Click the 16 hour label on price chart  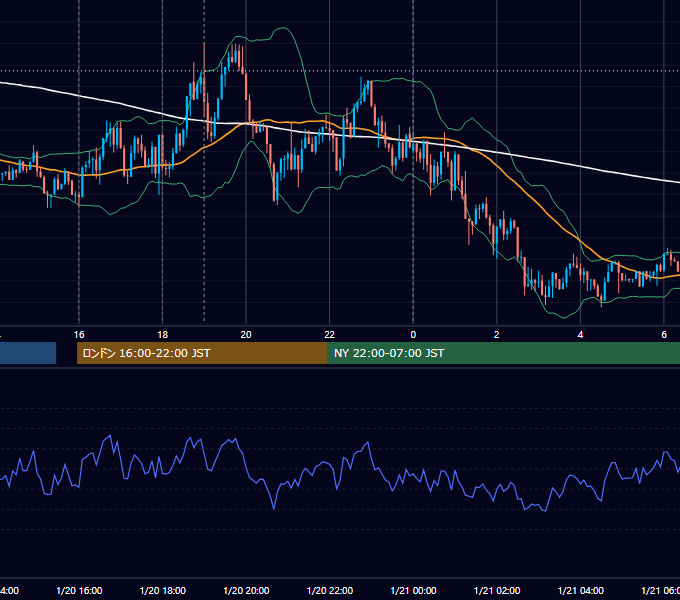[x=79, y=335]
